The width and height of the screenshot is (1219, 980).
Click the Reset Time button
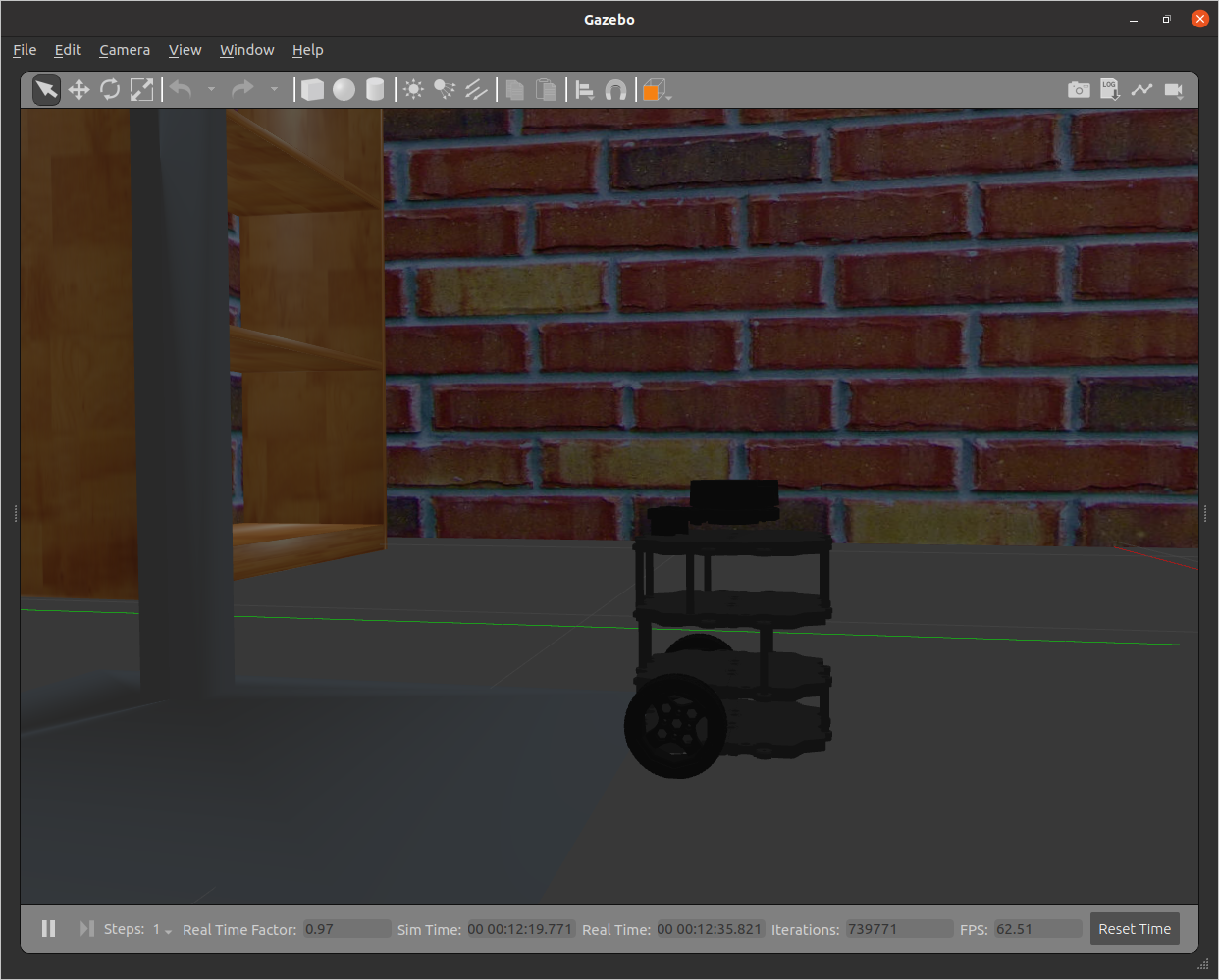coord(1135,929)
